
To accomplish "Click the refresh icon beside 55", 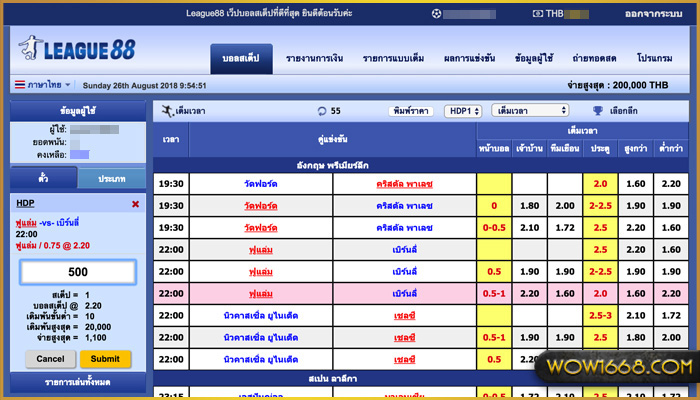I will coord(321,110).
